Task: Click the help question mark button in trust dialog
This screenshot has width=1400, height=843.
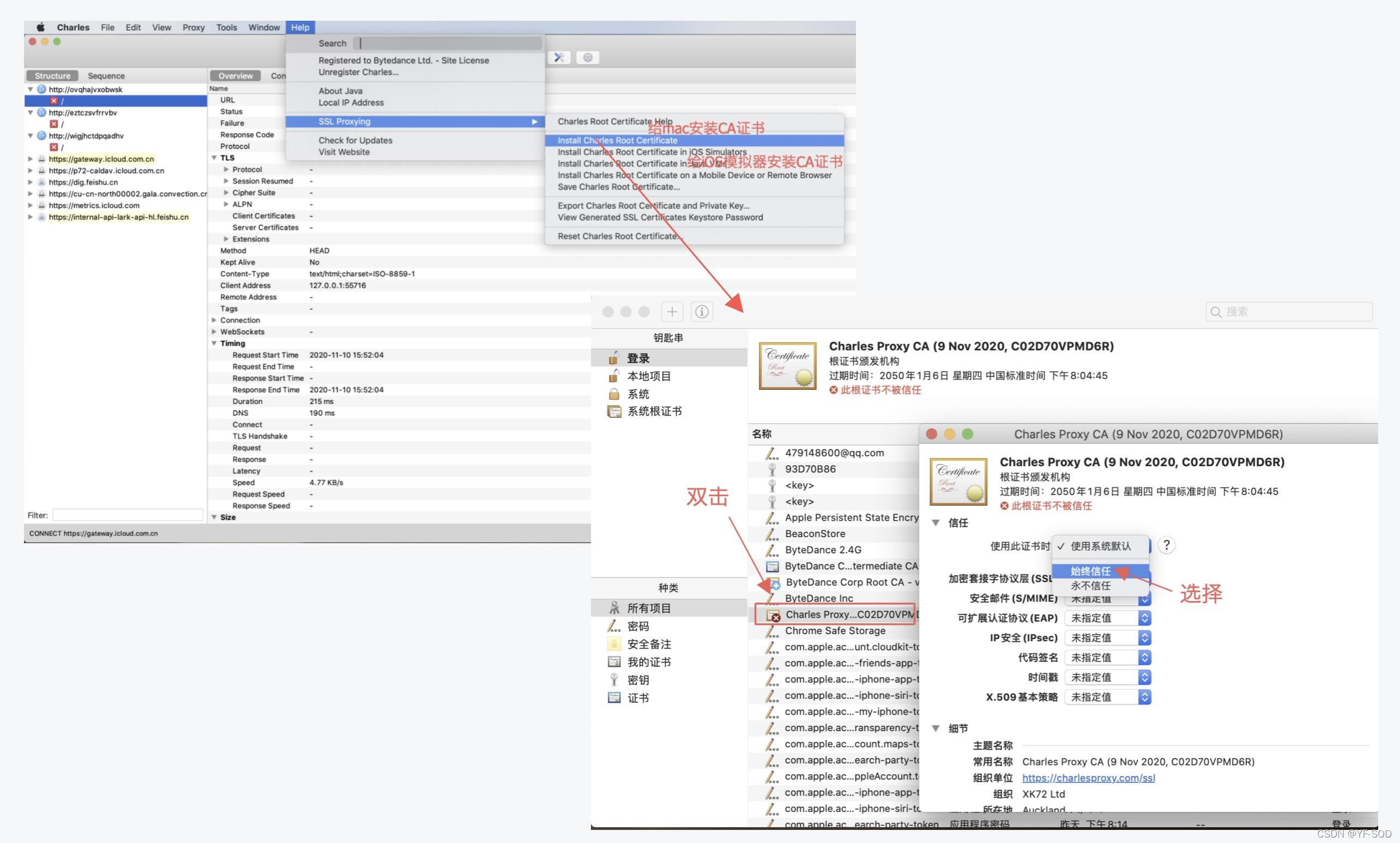Action: click(1166, 545)
